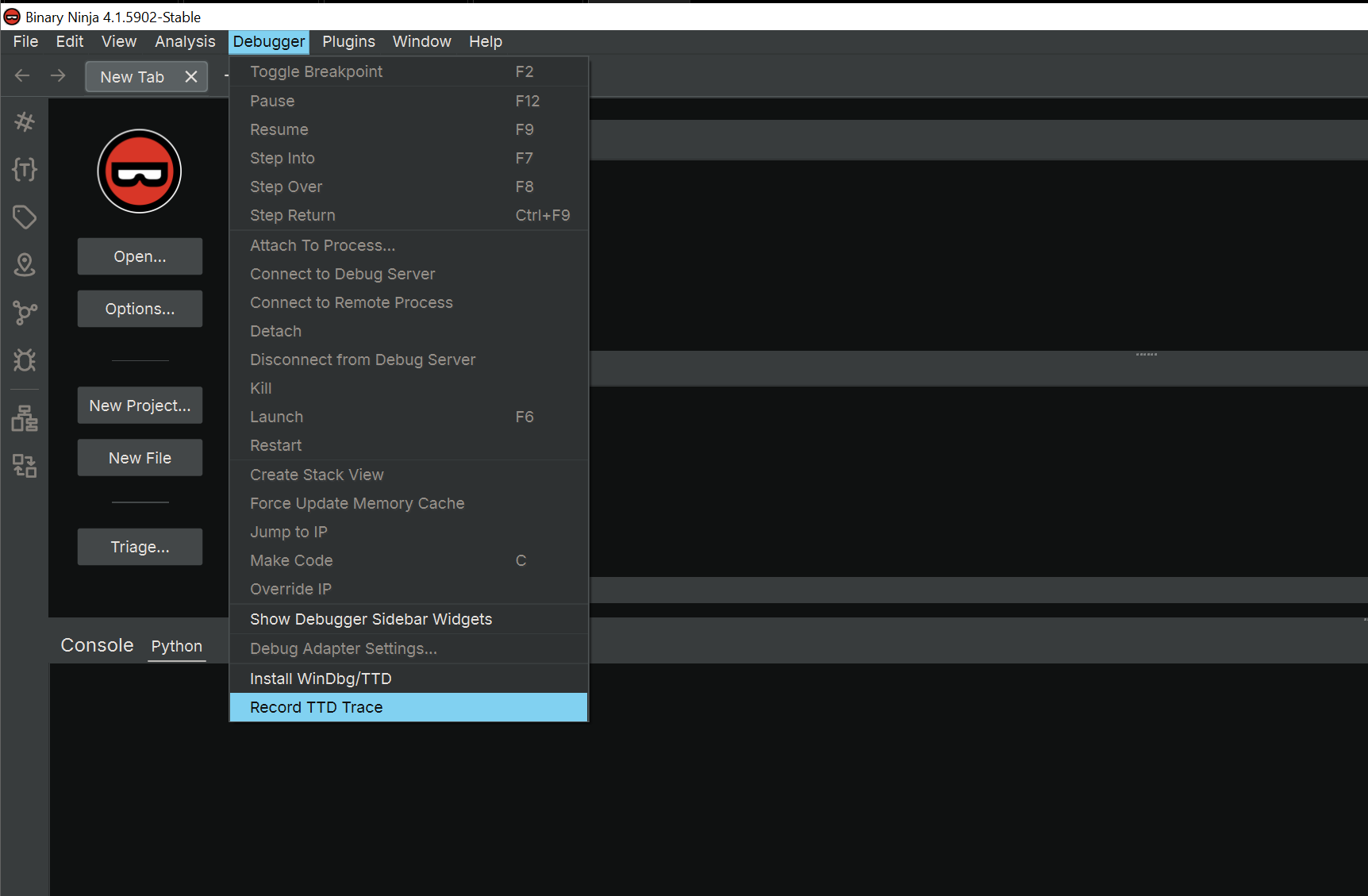This screenshot has width=1368, height=896.
Task: Choose Install WinDbg/TTD
Action: click(x=409, y=679)
